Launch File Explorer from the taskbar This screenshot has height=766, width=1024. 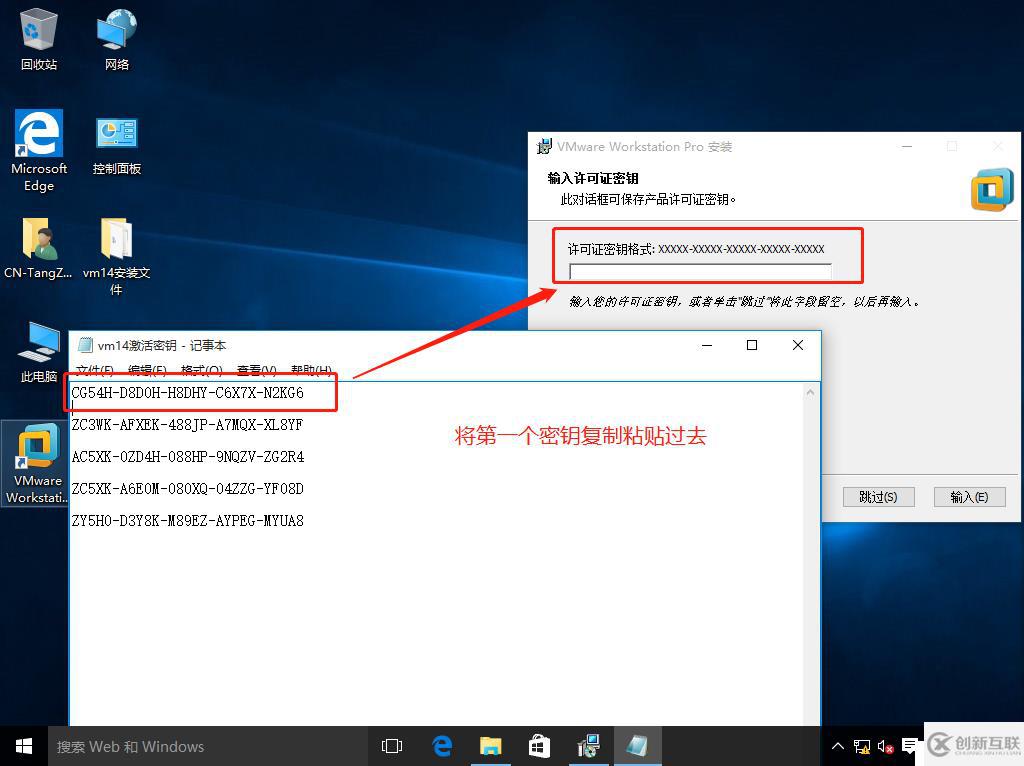click(x=490, y=746)
